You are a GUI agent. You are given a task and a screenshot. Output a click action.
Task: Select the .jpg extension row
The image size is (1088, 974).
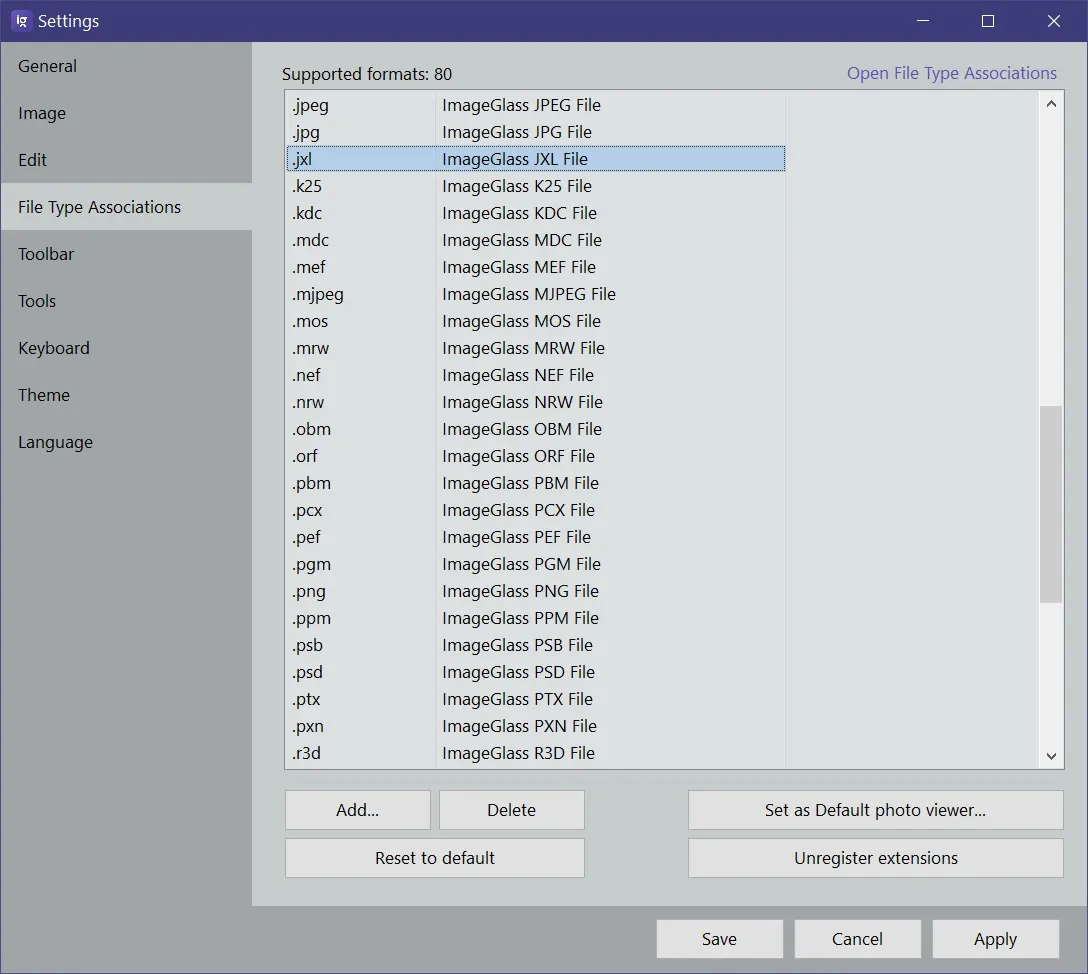tap(536, 132)
